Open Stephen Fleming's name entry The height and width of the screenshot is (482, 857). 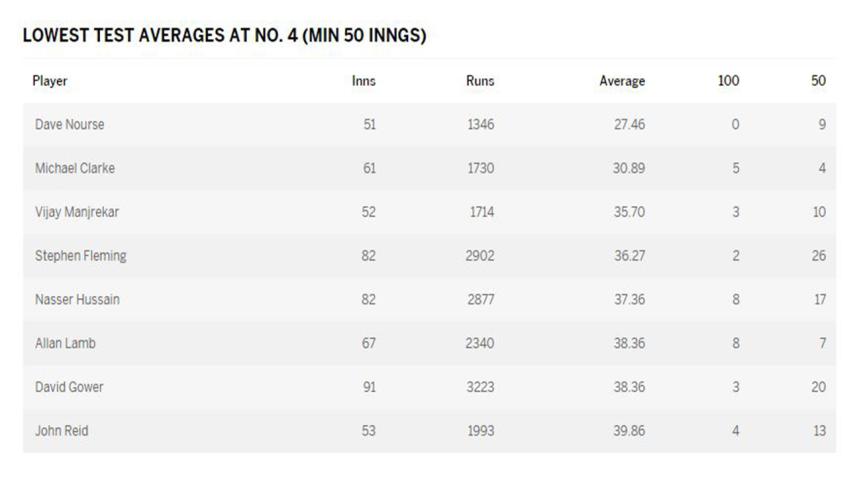[81, 256]
